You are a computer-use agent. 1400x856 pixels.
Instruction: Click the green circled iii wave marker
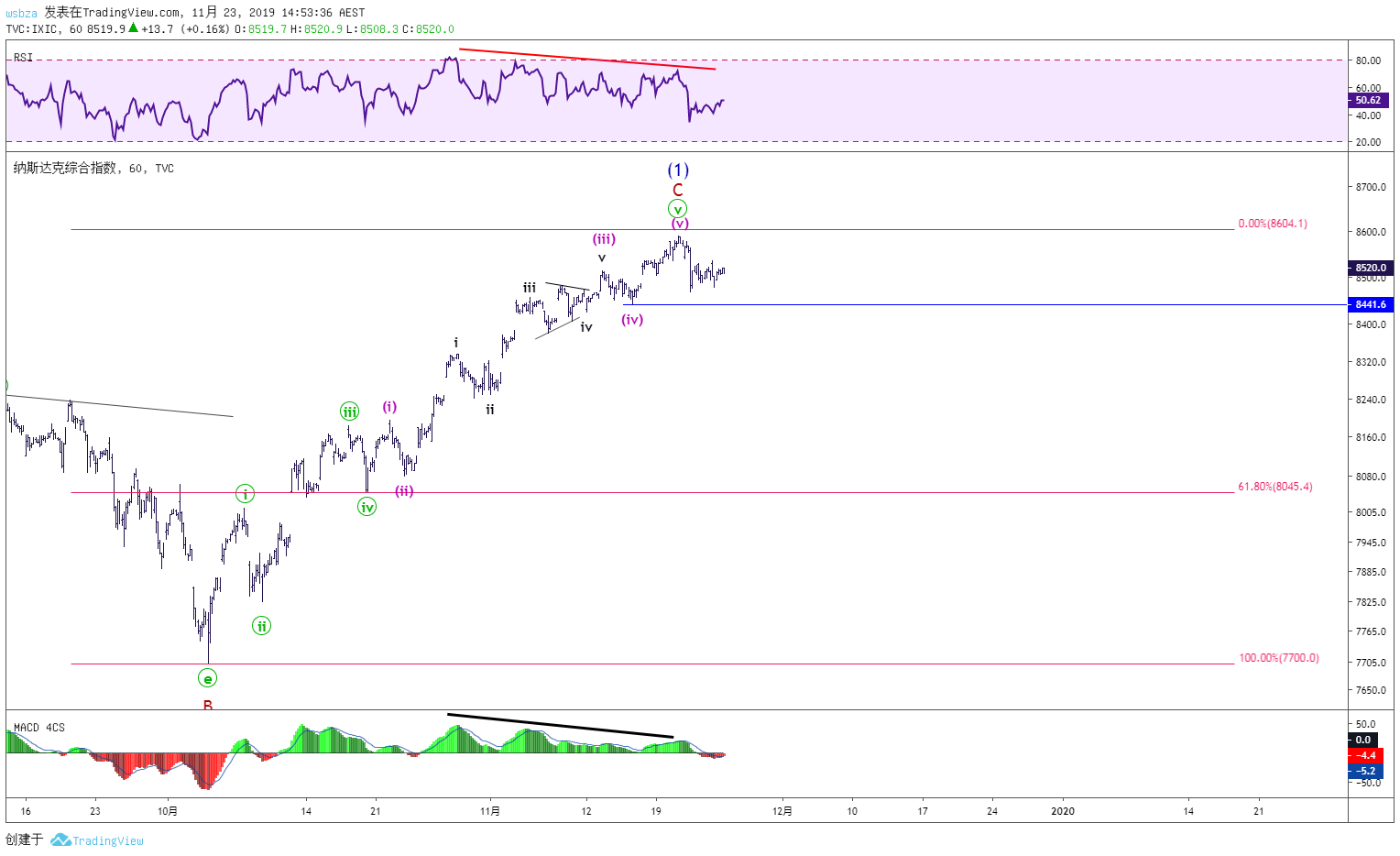click(350, 412)
